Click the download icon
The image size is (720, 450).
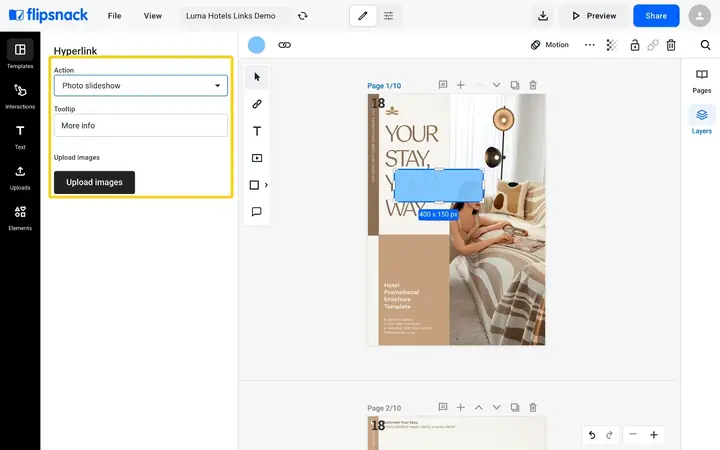coord(543,16)
